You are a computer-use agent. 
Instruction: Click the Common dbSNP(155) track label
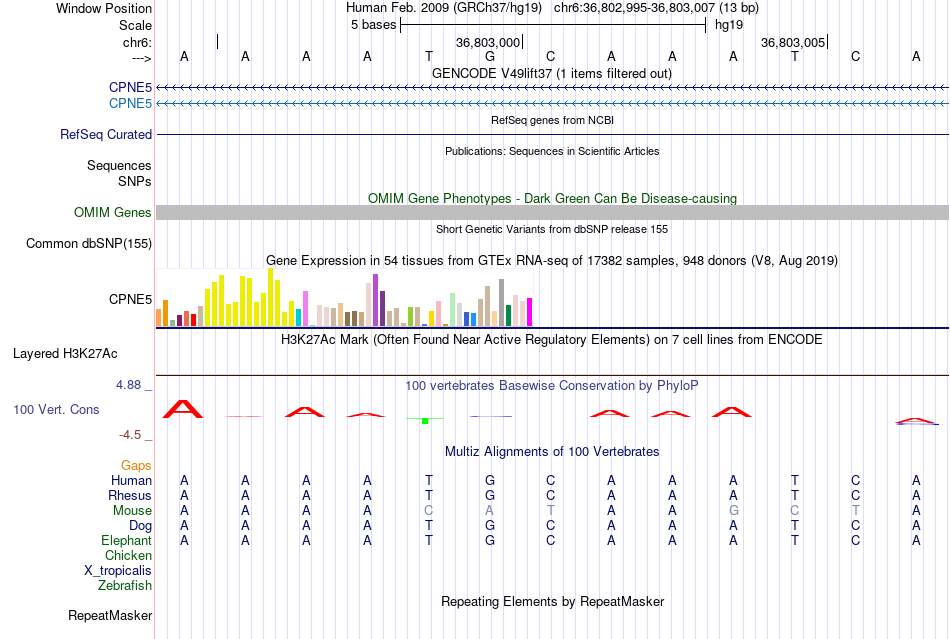89,243
